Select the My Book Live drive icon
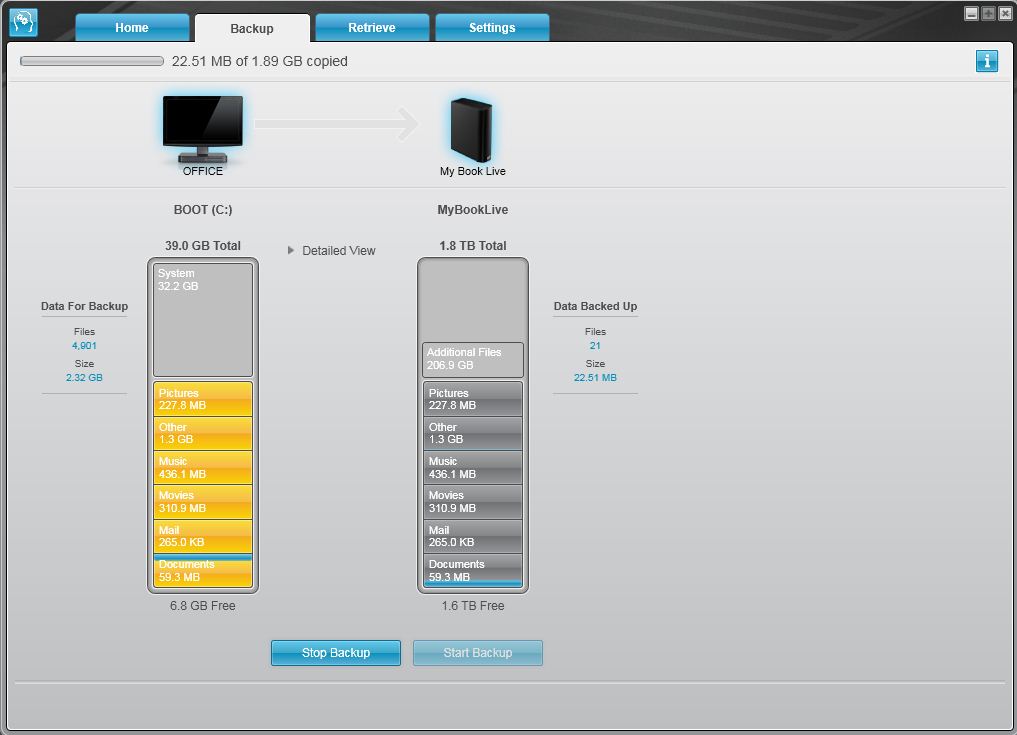Viewport: 1017px width, 735px height. (x=472, y=129)
